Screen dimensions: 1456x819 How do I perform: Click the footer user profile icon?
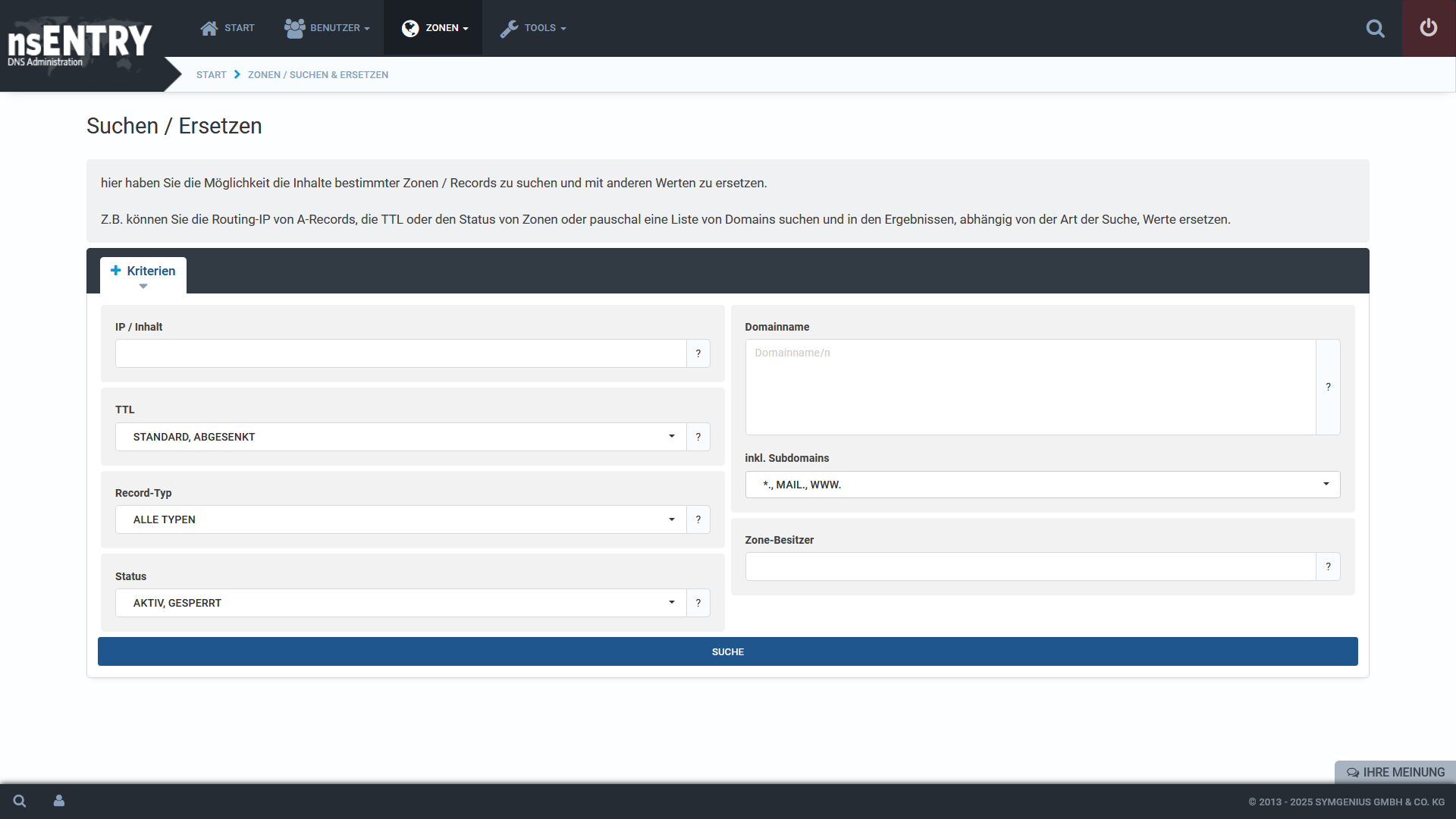tap(59, 801)
